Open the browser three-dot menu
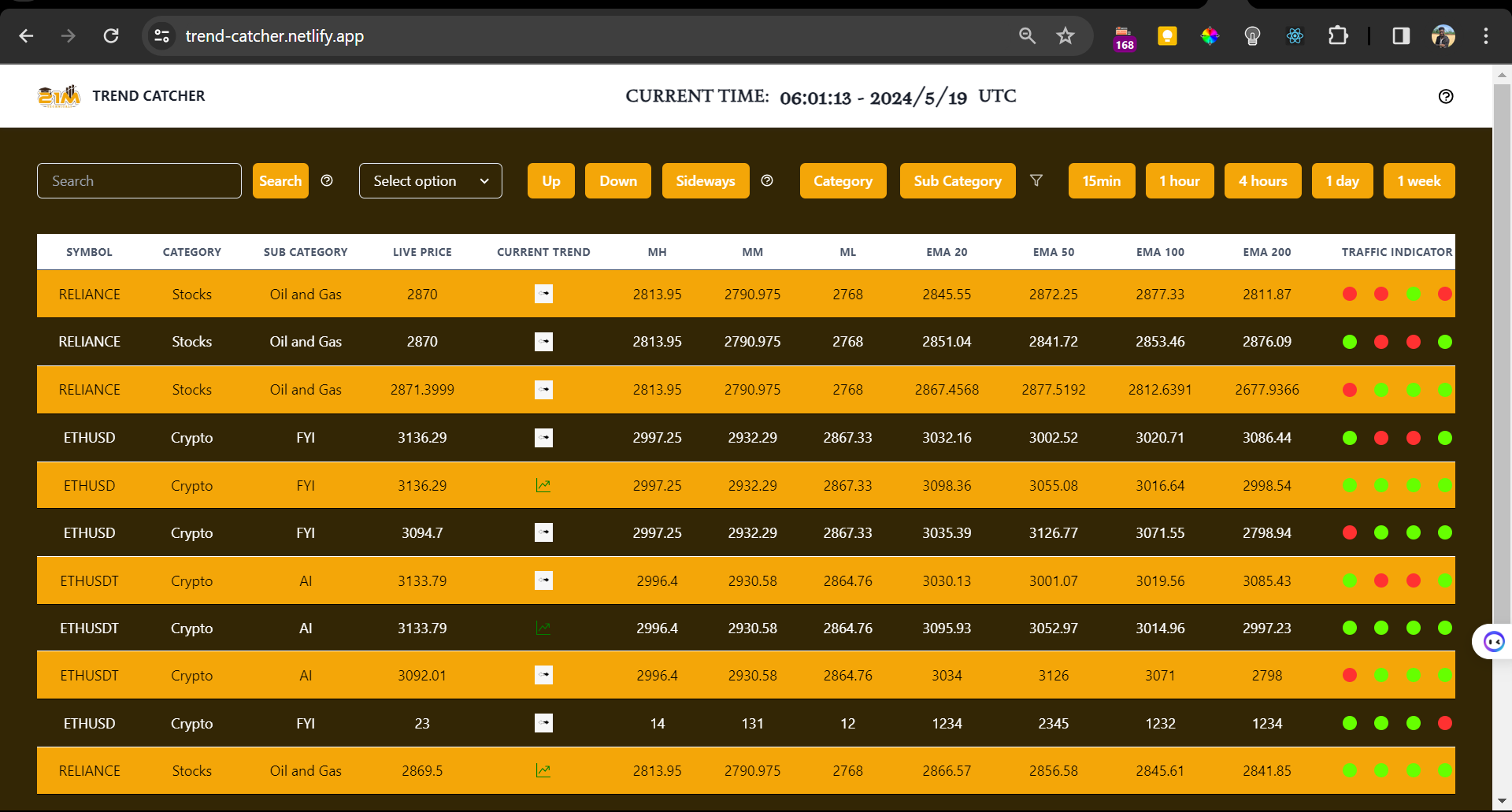The image size is (1512, 812). (x=1486, y=35)
